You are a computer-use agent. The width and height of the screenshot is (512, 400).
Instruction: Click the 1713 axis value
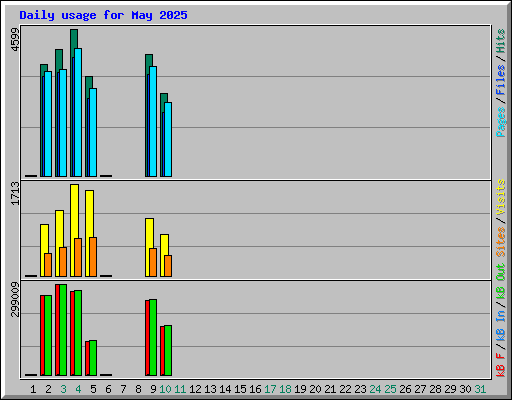[x=15, y=193]
